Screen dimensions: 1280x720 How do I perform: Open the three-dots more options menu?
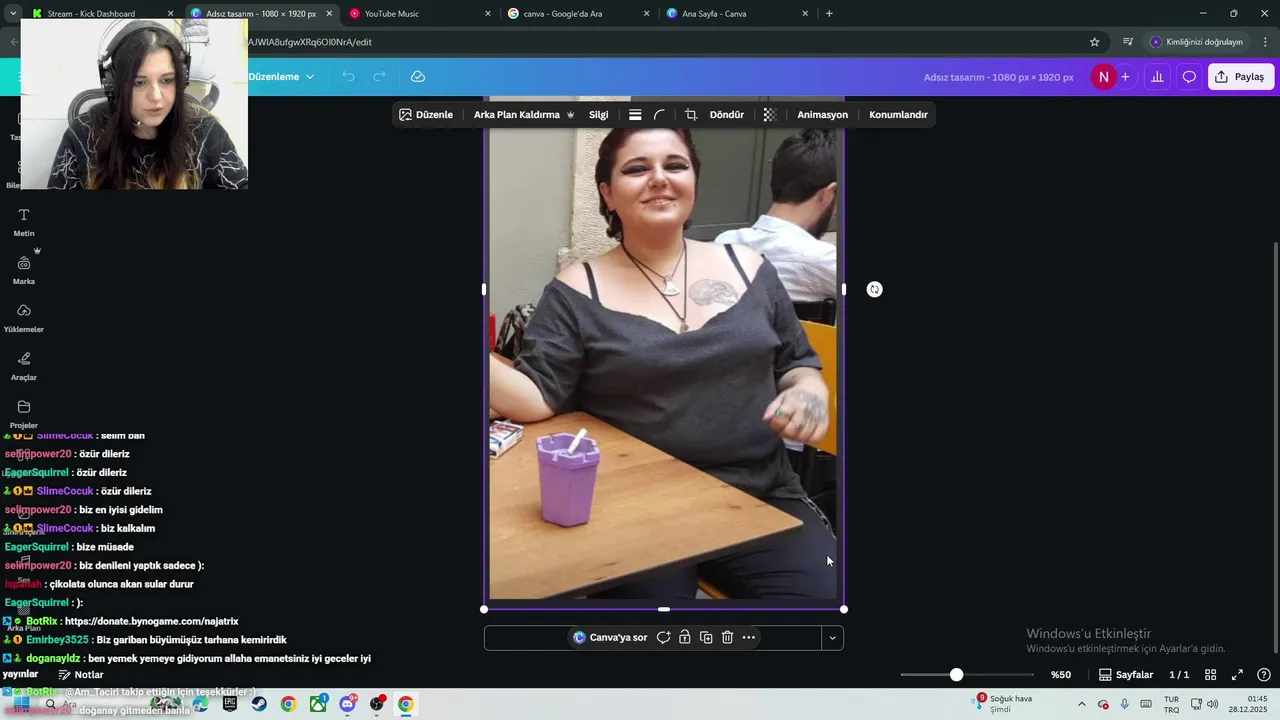749,637
